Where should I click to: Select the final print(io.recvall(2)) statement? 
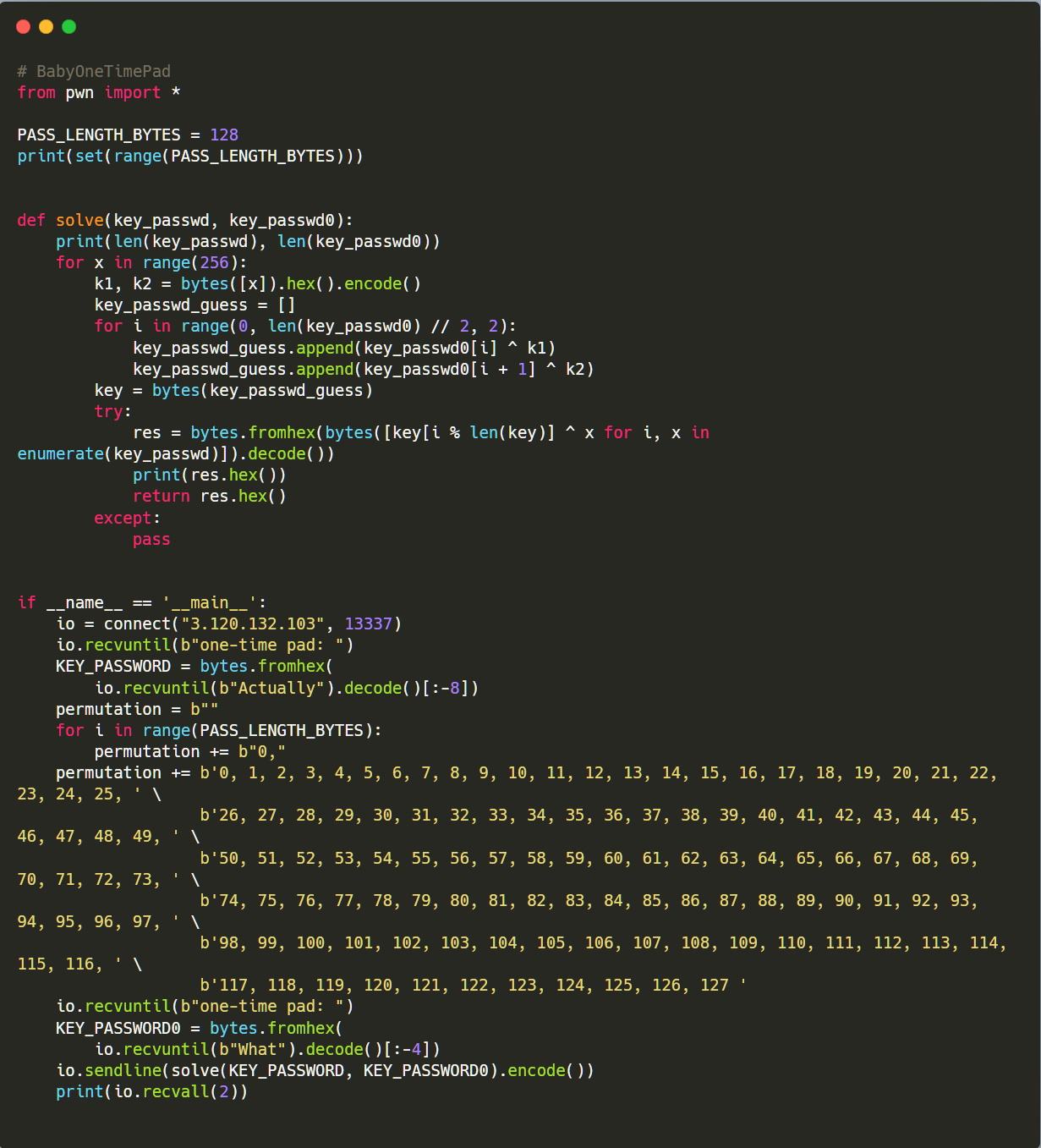coord(152,1091)
